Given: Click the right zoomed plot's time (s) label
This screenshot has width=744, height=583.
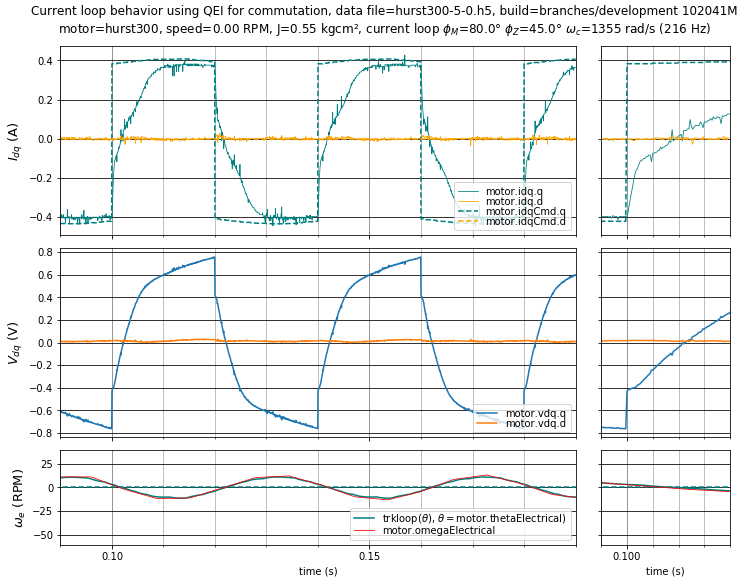Looking at the screenshot, I should coord(665,571).
